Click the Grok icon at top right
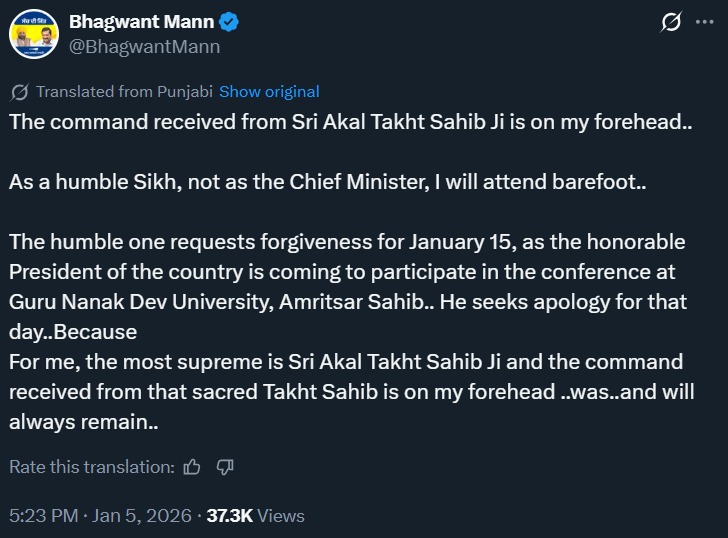This screenshot has width=728, height=538. pos(672,23)
